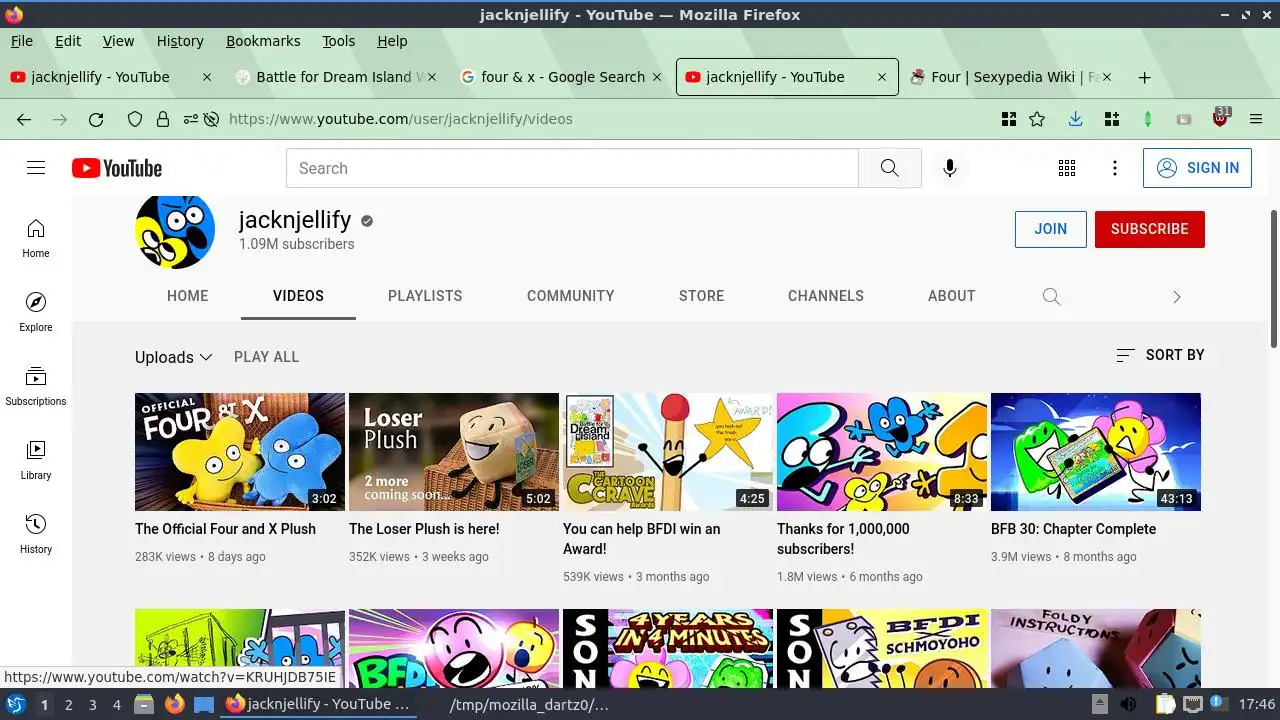Open the YouTube apps grid icon

coord(1067,168)
